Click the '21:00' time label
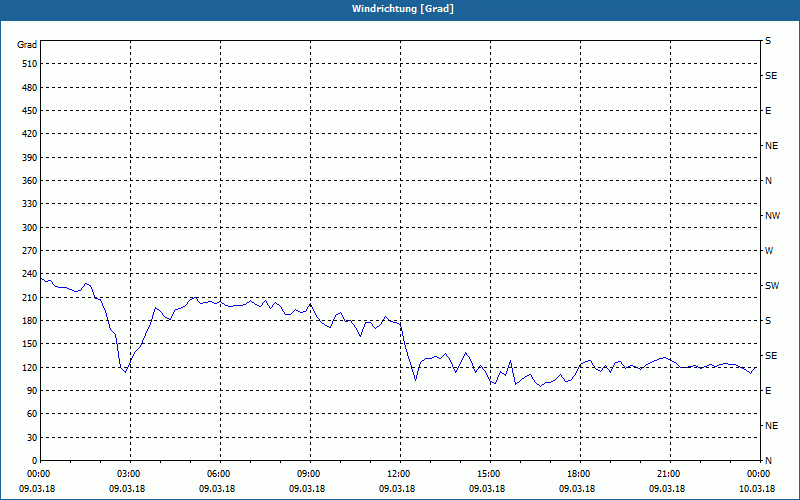Viewport: 800px width, 500px height. pyautogui.click(x=670, y=474)
